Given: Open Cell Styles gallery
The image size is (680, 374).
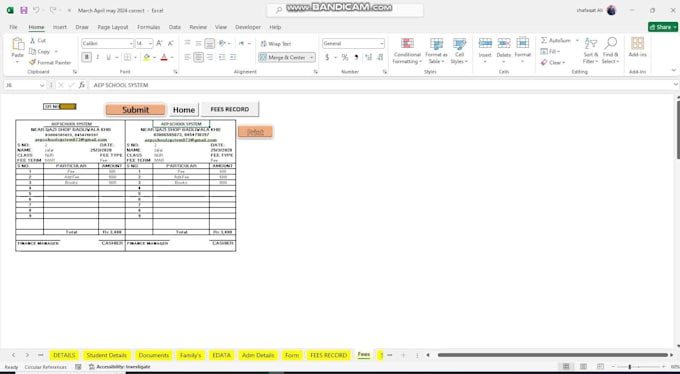Looking at the screenshot, I should click(x=459, y=51).
